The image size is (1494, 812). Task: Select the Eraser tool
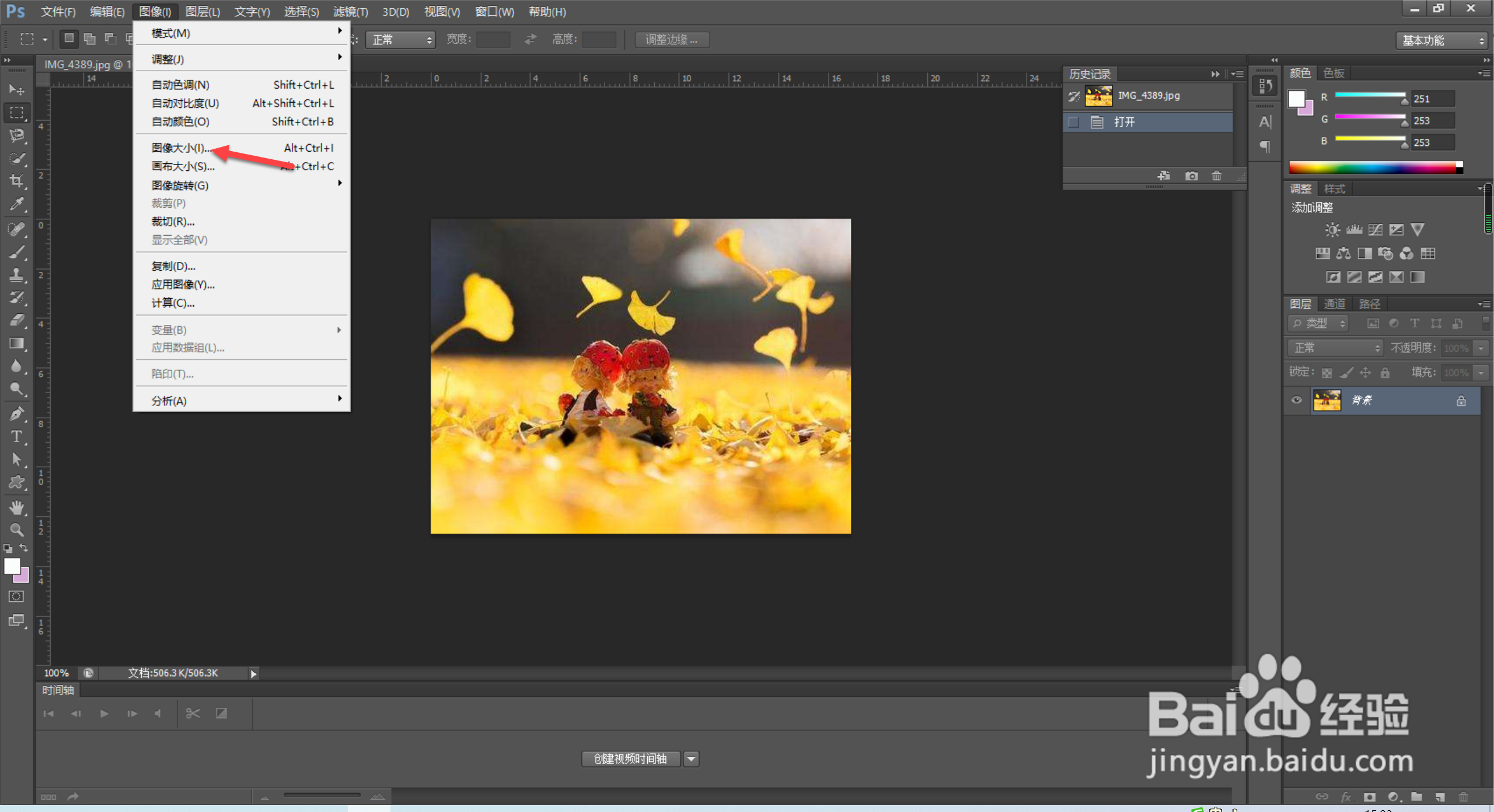[x=16, y=320]
